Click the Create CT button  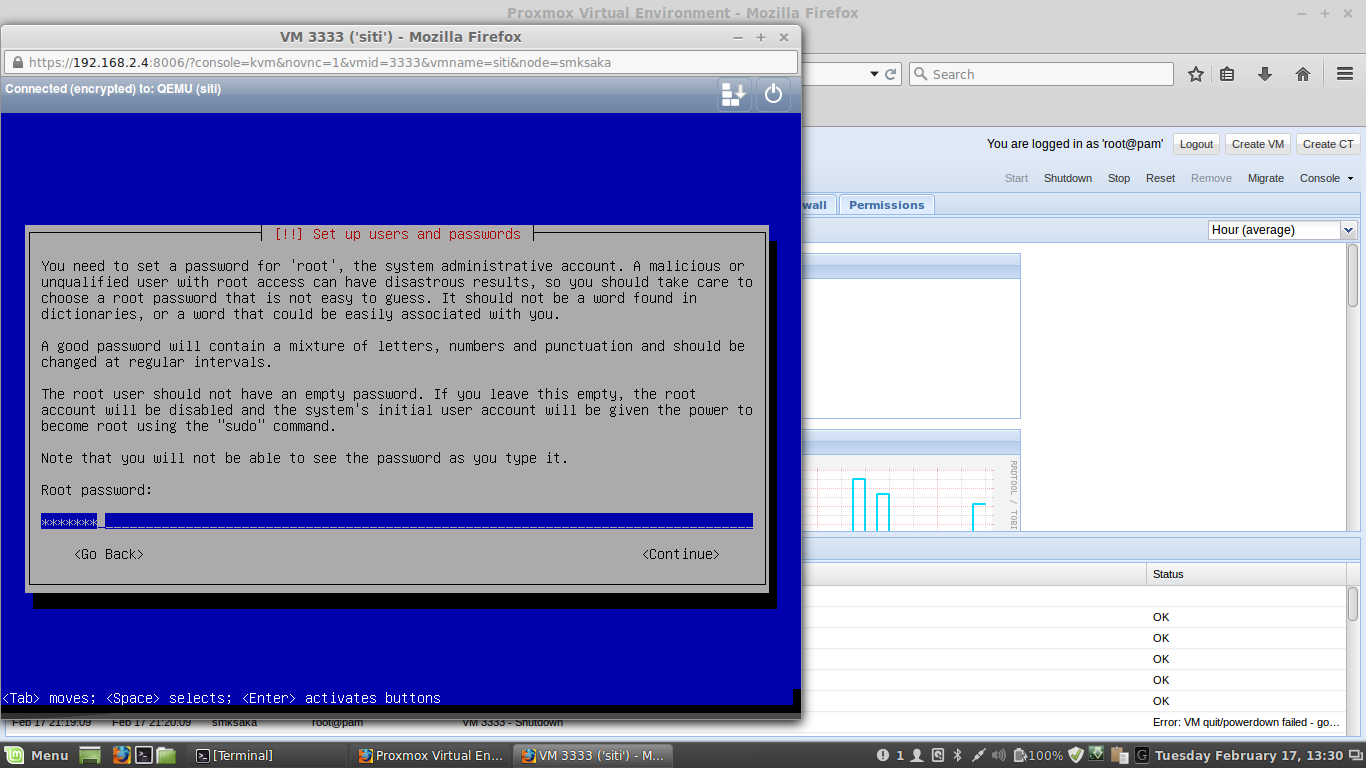coord(1328,144)
